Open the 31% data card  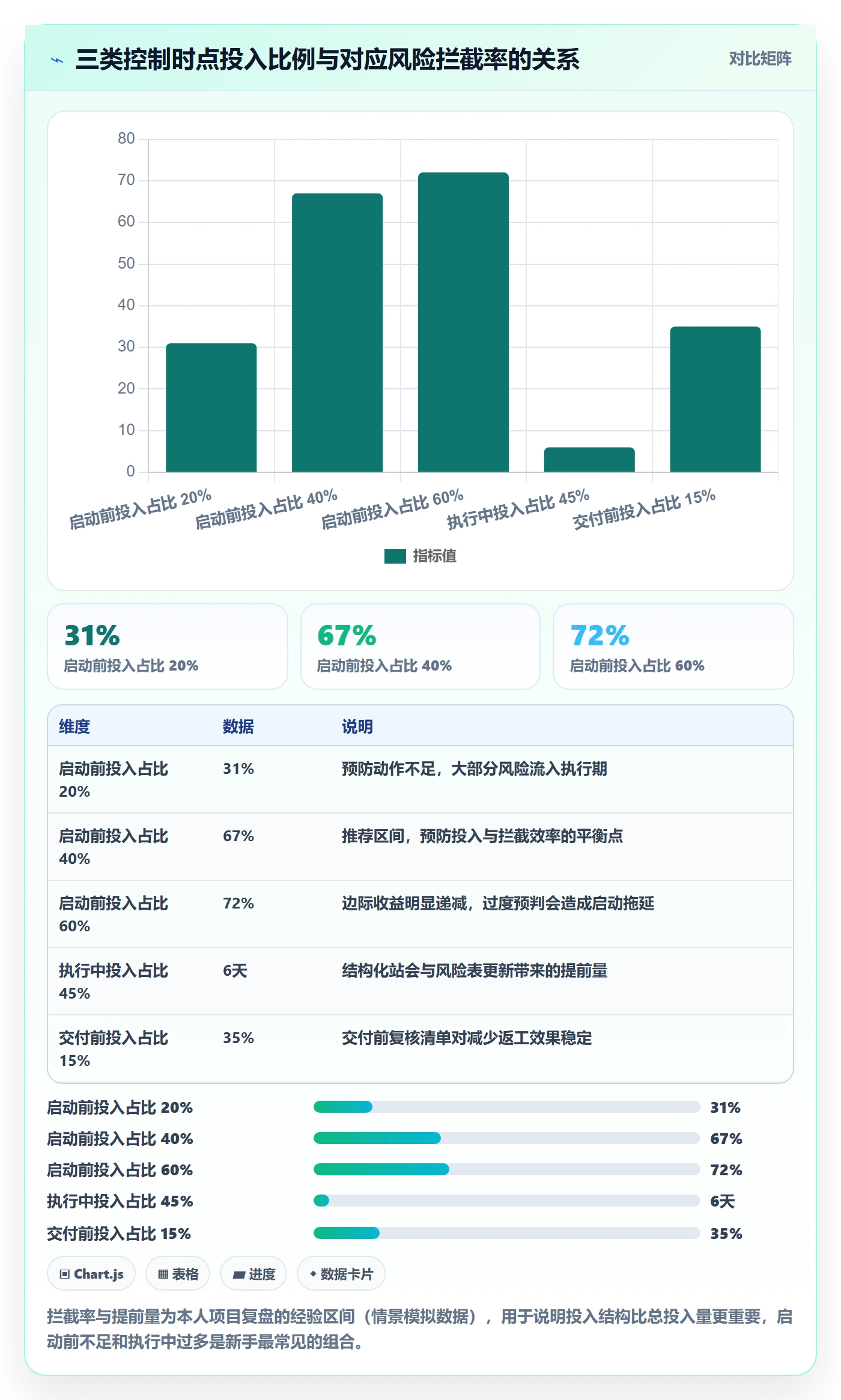[168, 647]
